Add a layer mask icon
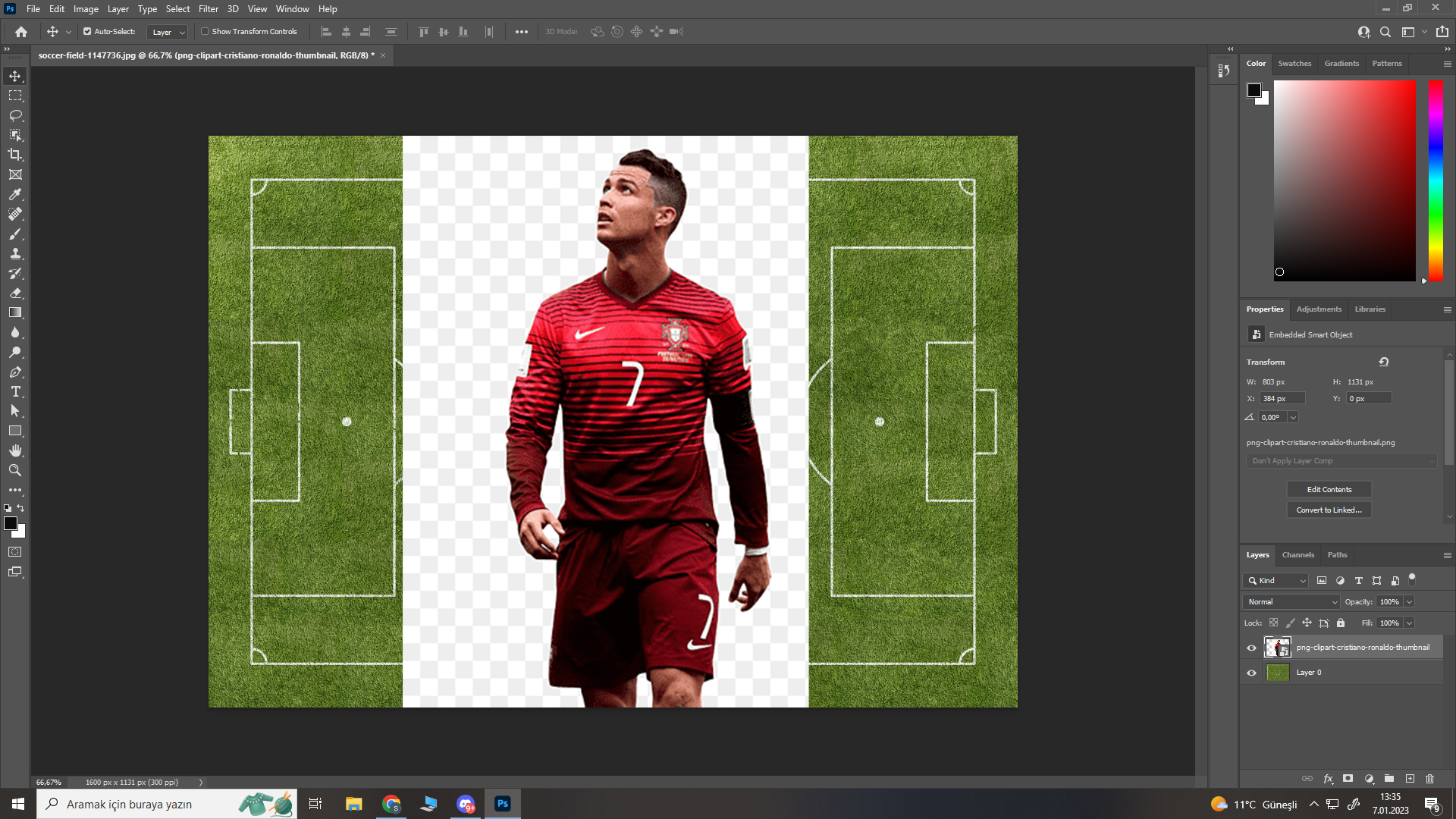Viewport: 1456px width, 819px height. [1348, 779]
